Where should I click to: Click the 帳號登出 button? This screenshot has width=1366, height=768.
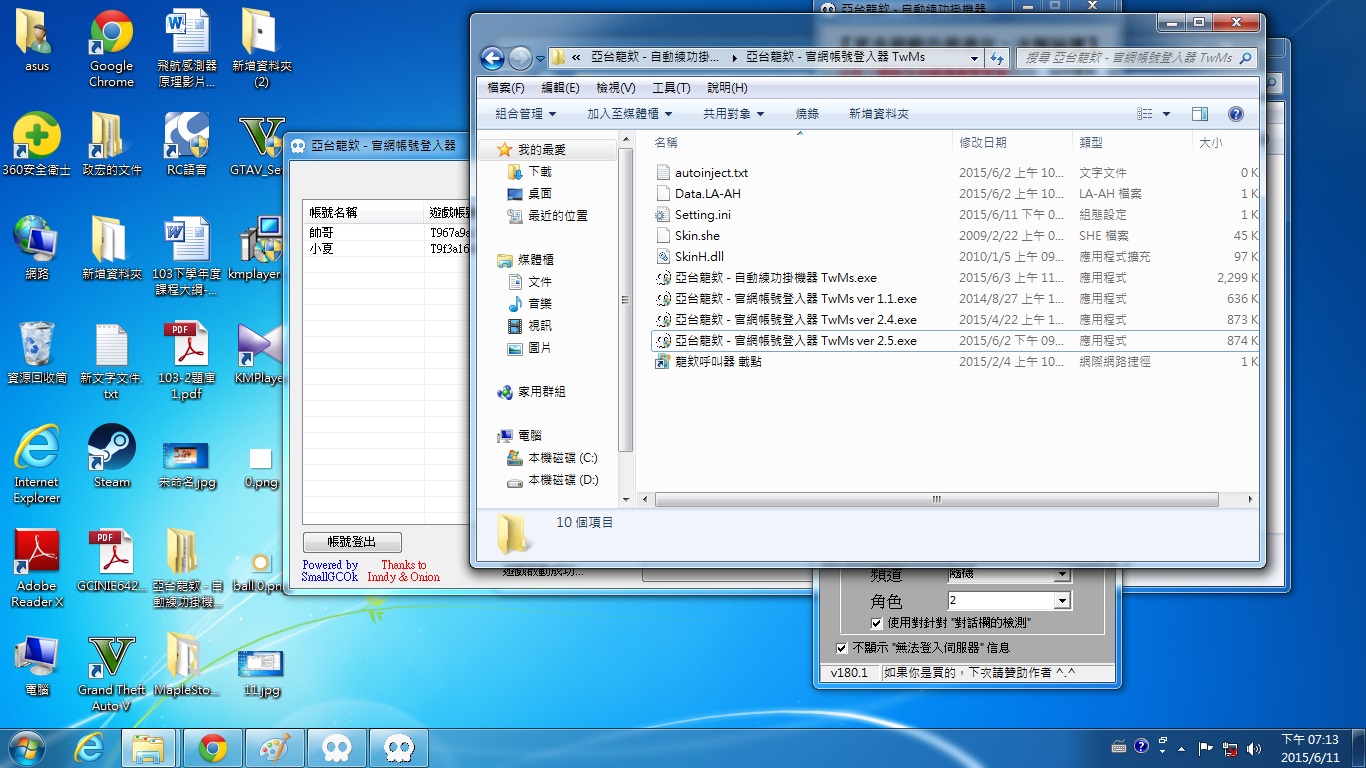[352, 542]
